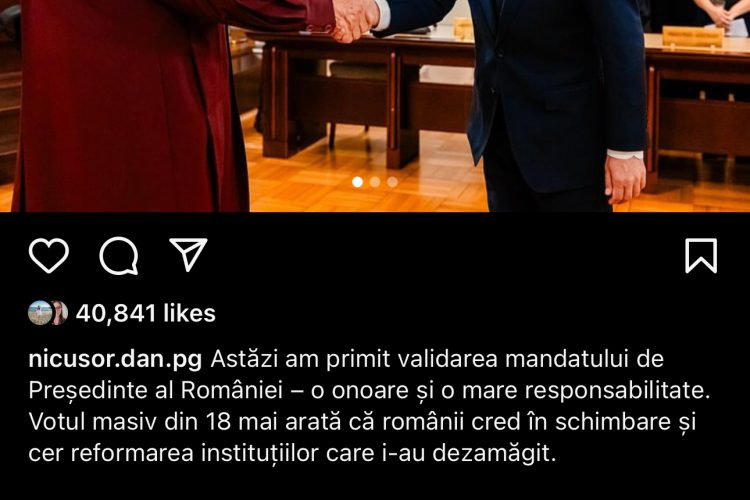Tap the person in the burgundy robe
Image resolution: width=750 pixels, height=500 pixels.
(143, 105)
